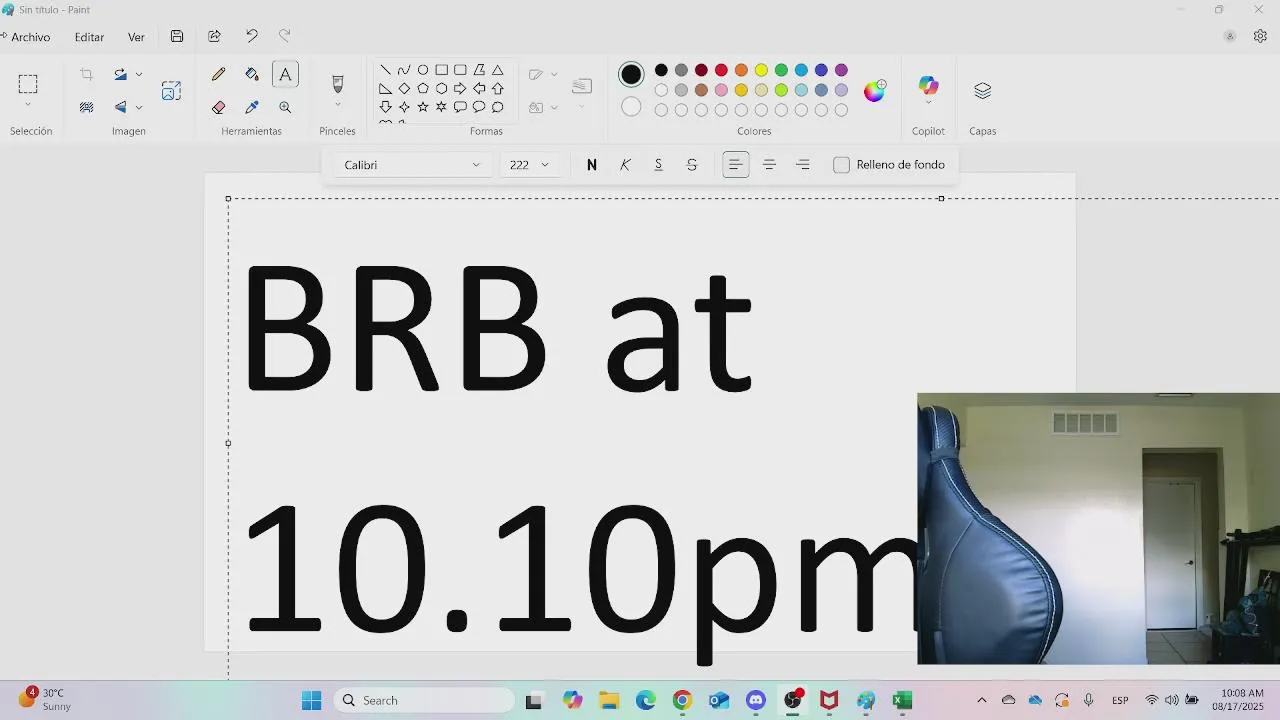Expand the Flip options arrow

[139, 107]
